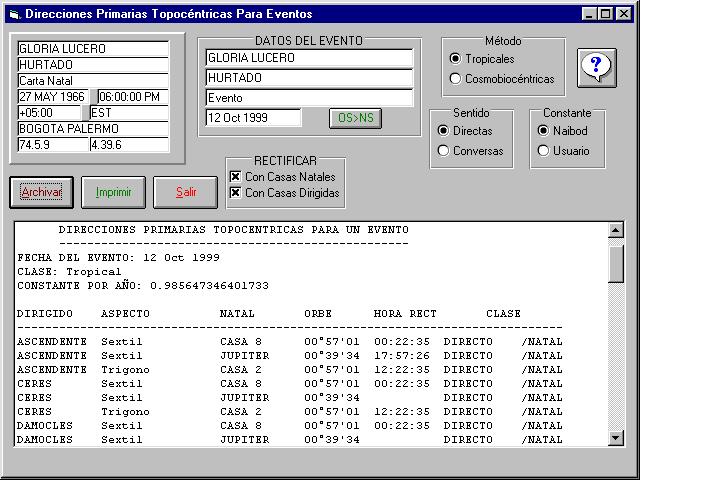Select the Naibod constant option
The image size is (723, 489).
coord(544,131)
